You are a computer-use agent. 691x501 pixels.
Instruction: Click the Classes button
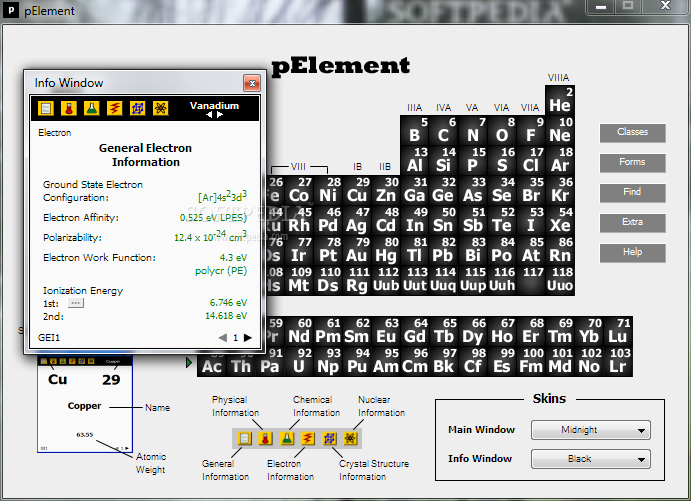pos(632,132)
